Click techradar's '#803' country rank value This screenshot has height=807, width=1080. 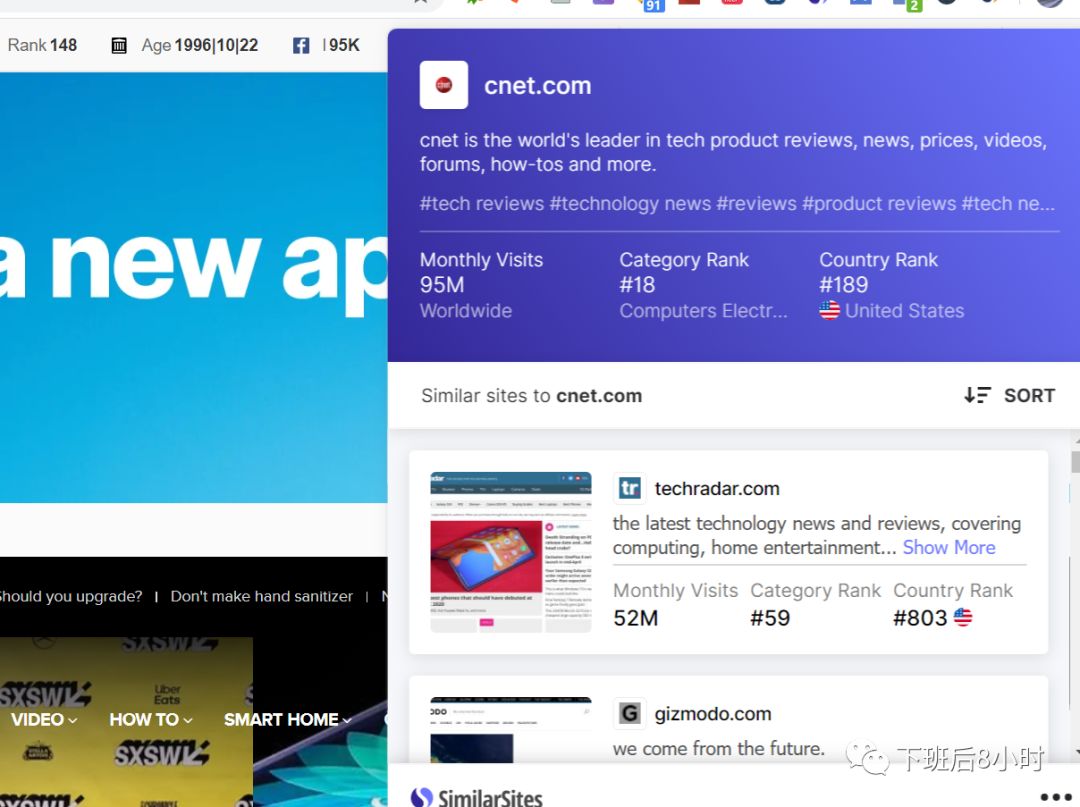(920, 618)
